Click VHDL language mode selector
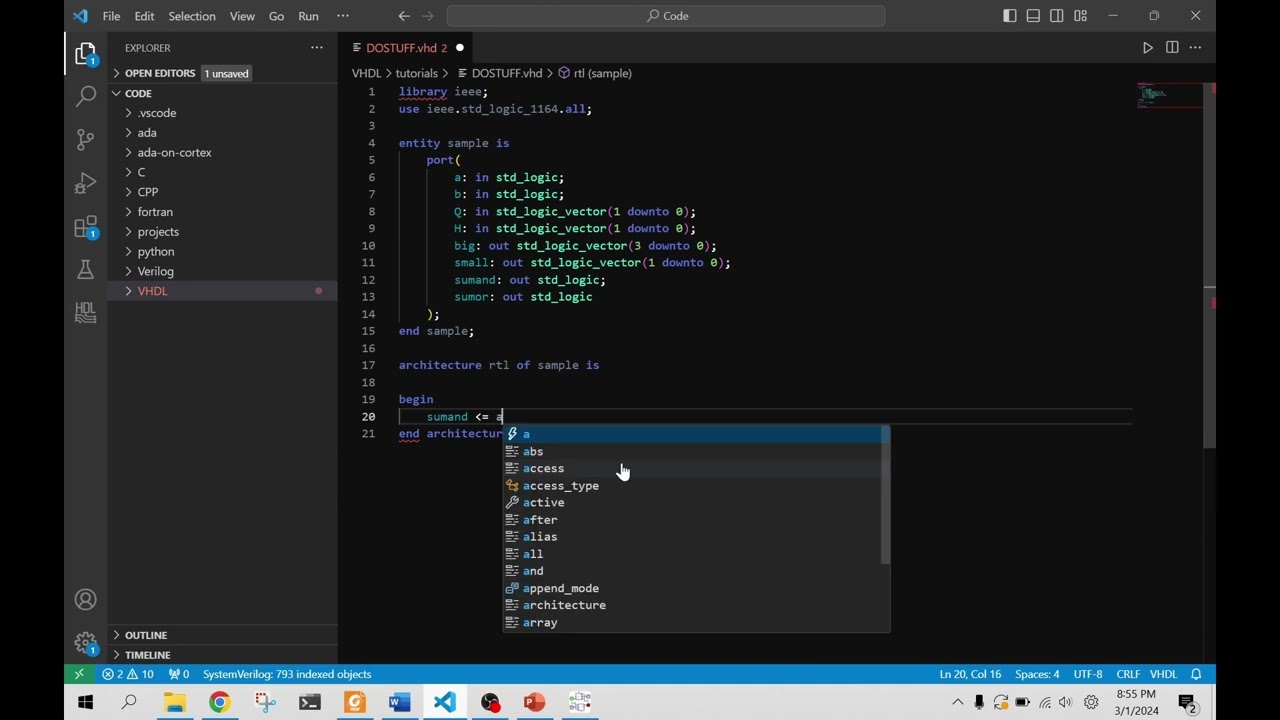Viewport: 1280px width, 720px height. [1163, 674]
